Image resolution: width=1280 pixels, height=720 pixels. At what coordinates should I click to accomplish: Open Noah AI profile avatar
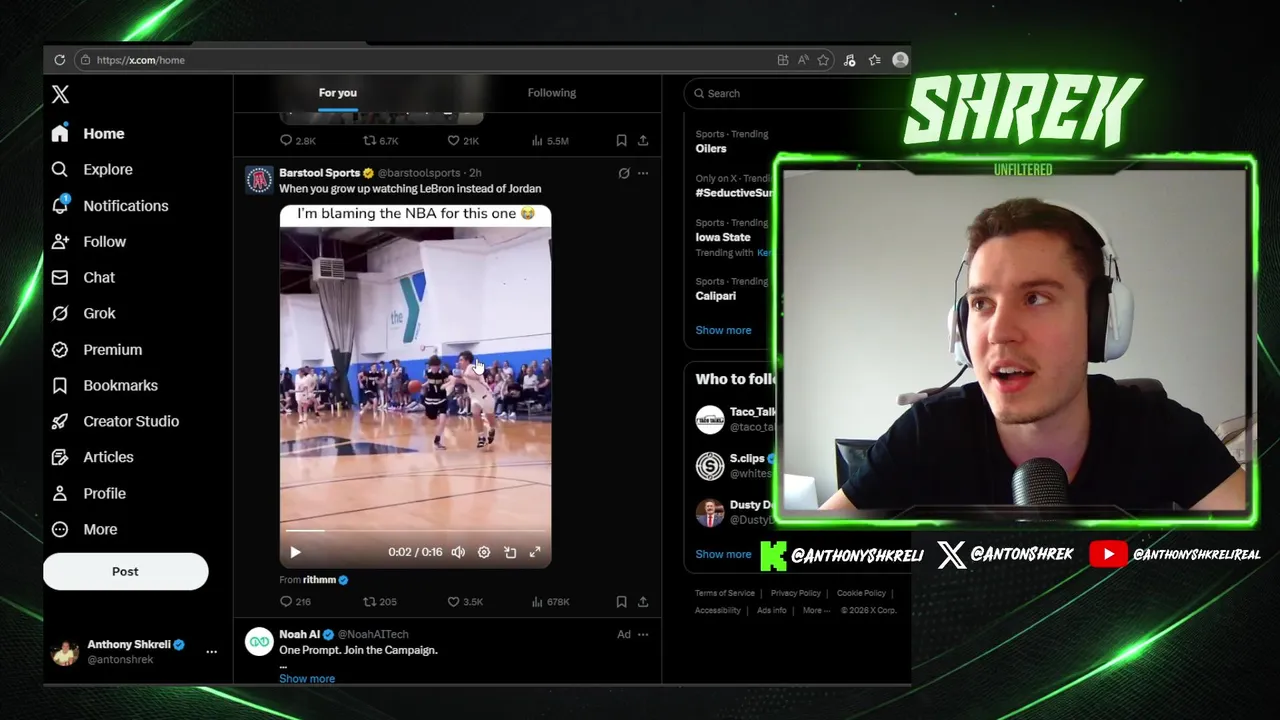[259, 641]
